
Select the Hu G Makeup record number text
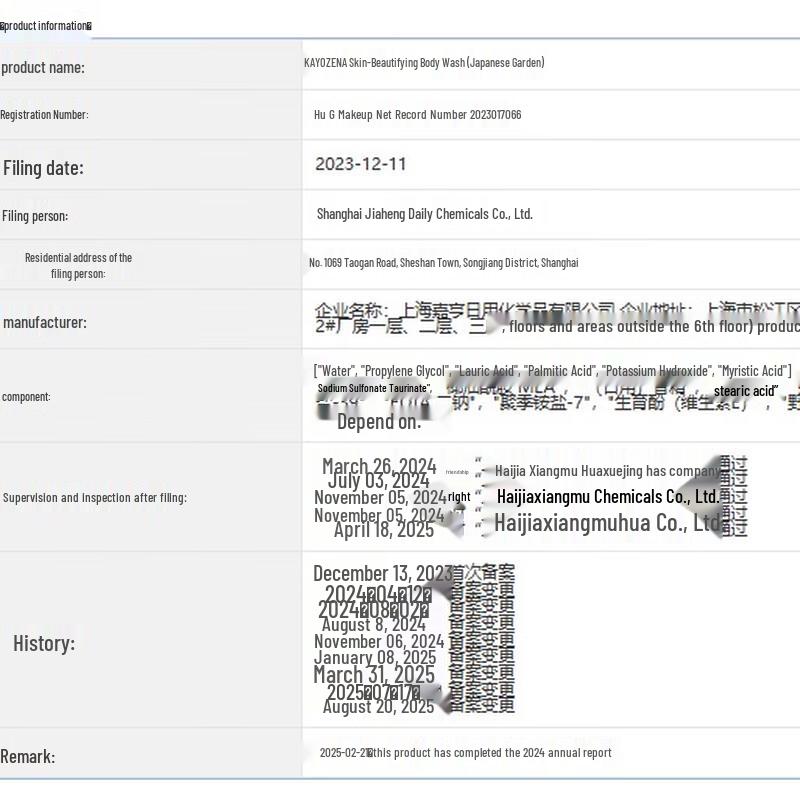[x=417, y=115]
